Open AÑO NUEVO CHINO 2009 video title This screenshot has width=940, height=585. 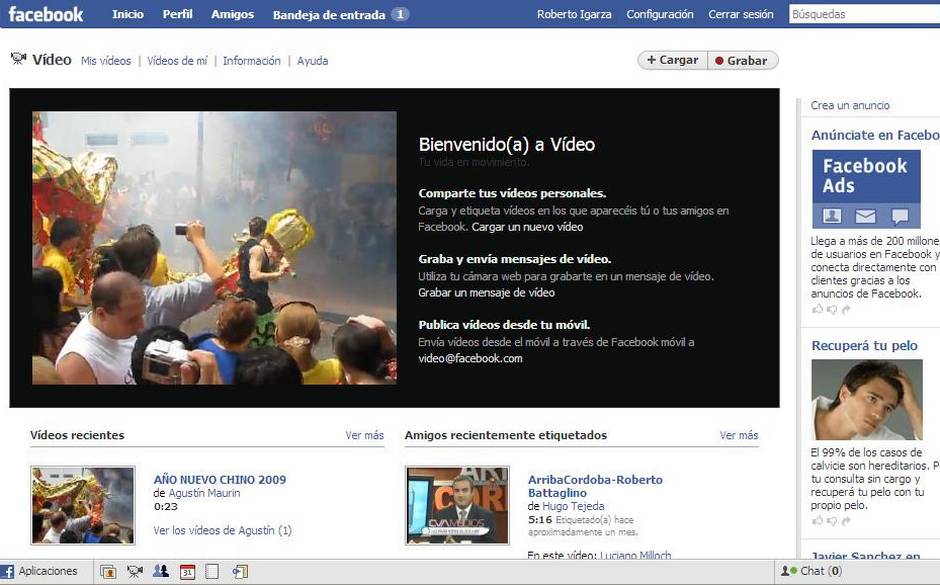[220, 480]
